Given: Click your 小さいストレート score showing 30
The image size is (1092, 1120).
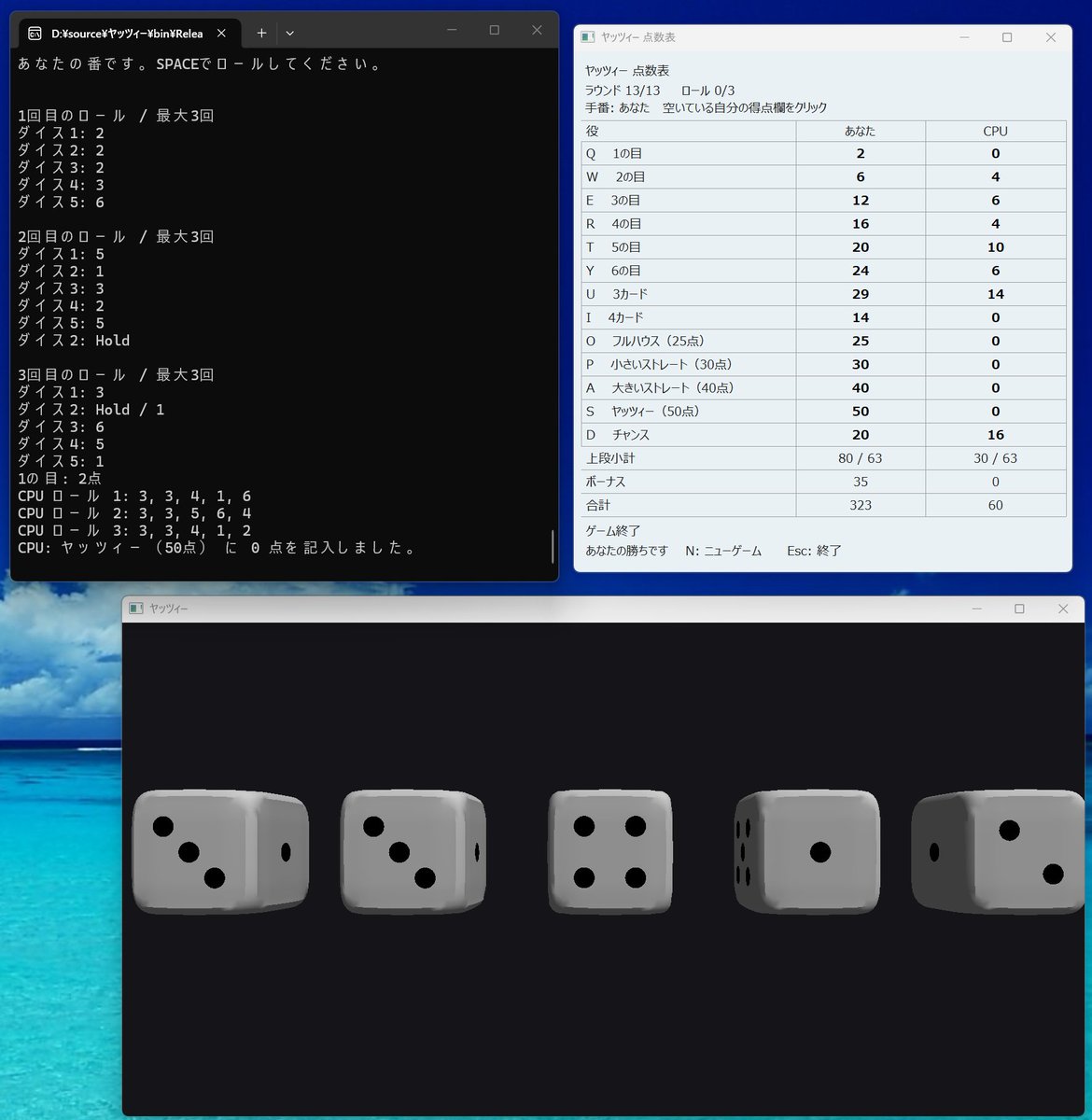Looking at the screenshot, I should [861, 364].
